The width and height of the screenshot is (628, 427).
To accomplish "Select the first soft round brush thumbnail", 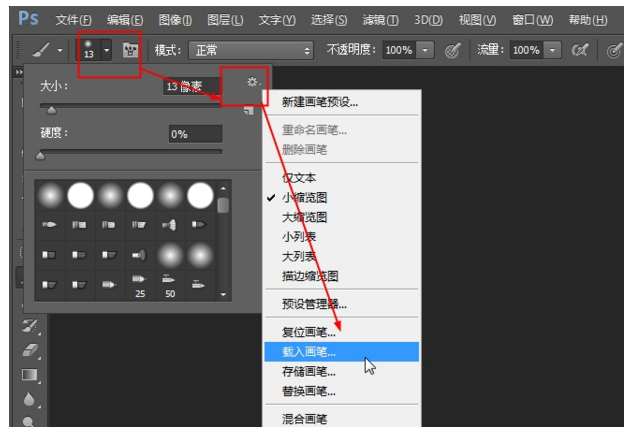I will tap(50, 195).
